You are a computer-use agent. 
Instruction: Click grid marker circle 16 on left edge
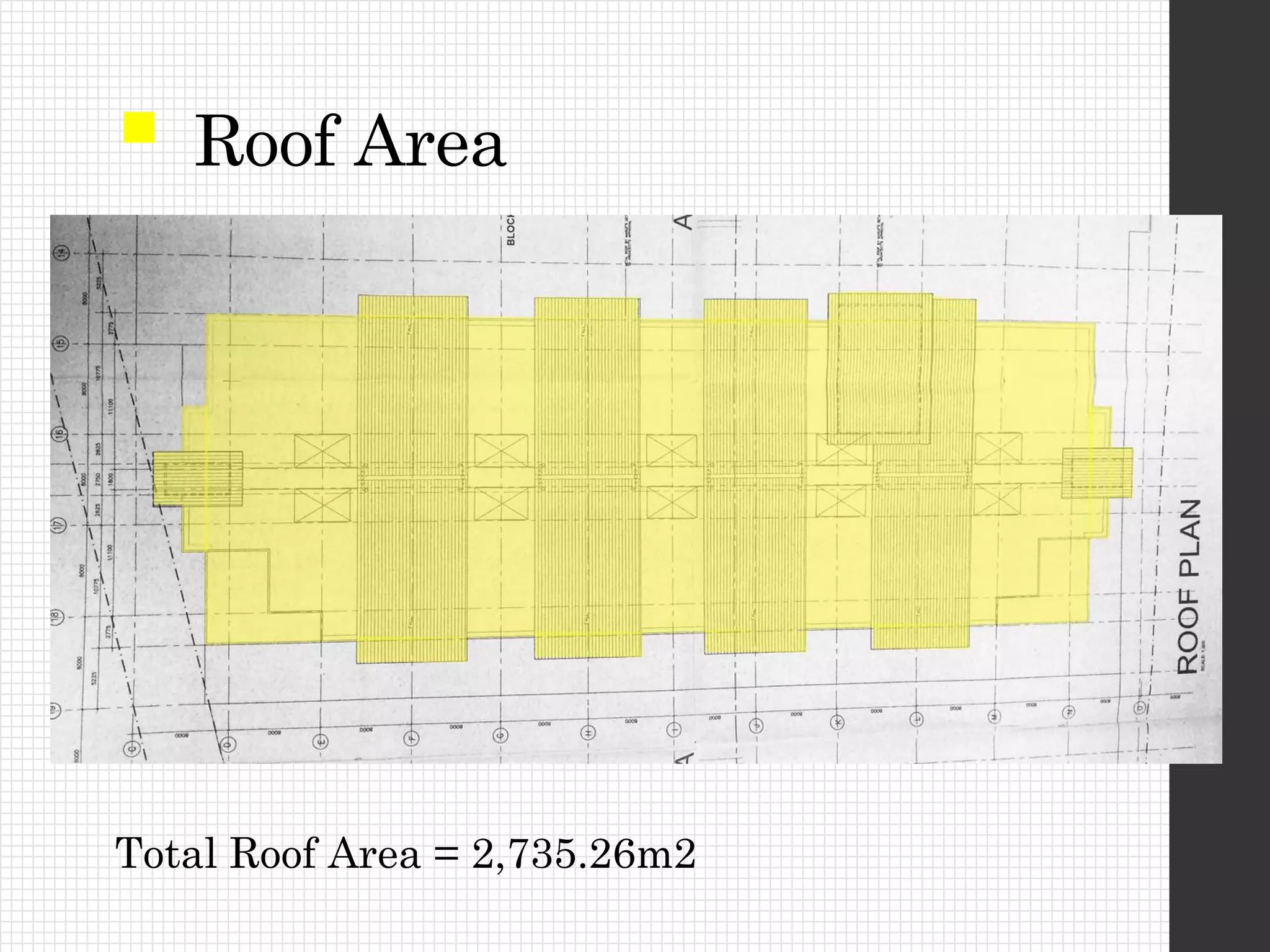tap(60, 434)
